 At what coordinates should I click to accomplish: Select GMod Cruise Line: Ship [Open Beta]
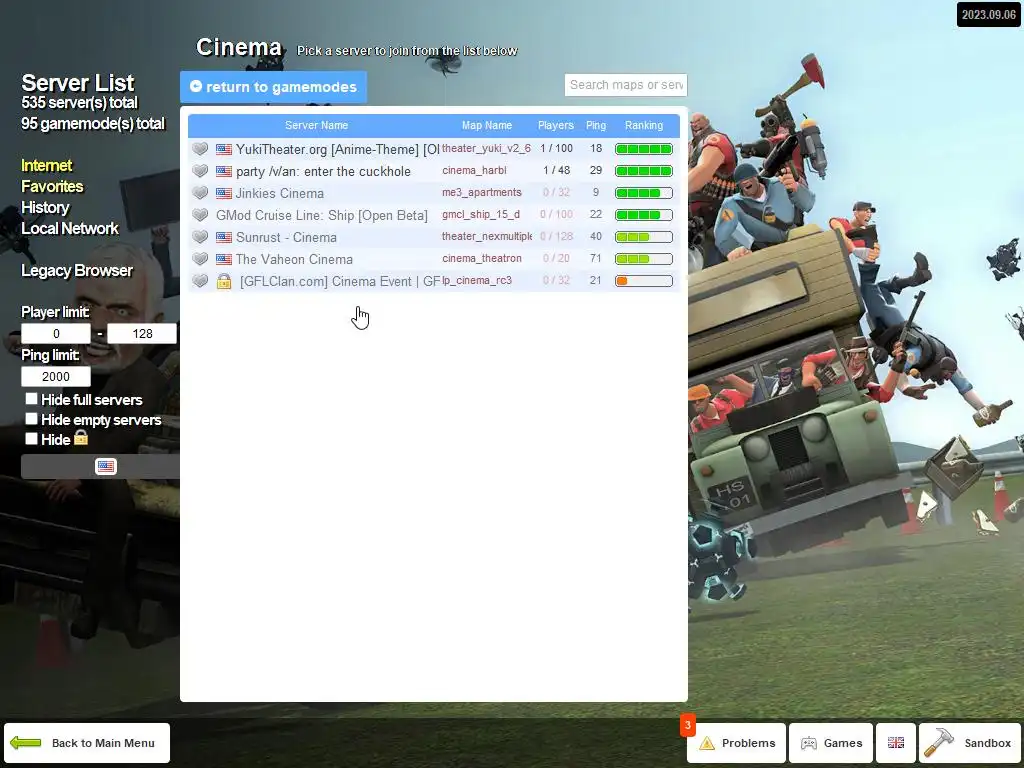[x=322, y=216]
